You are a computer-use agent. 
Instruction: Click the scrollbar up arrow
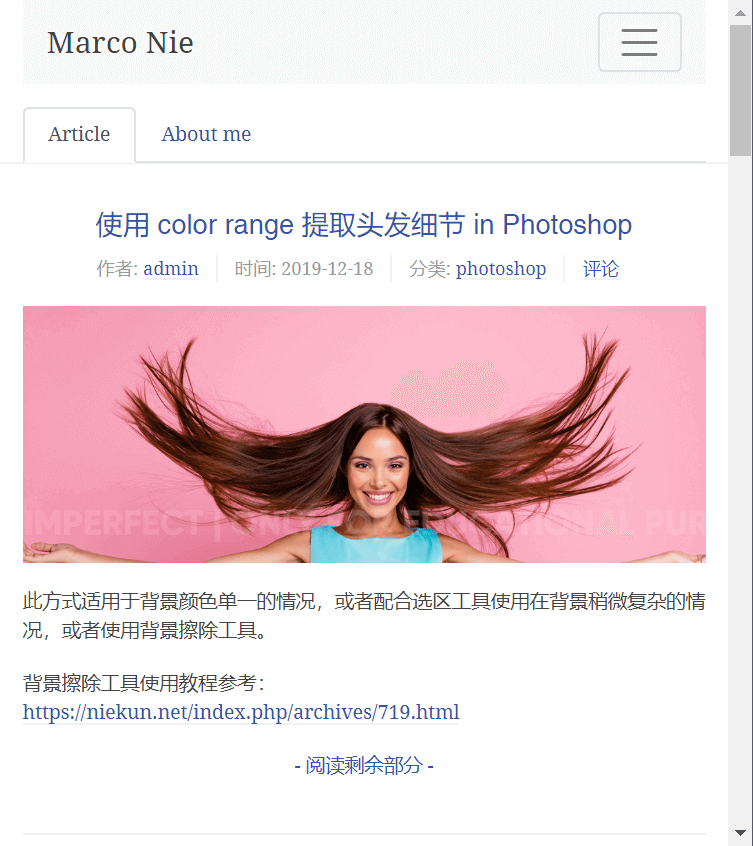pyautogui.click(x=741, y=13)
